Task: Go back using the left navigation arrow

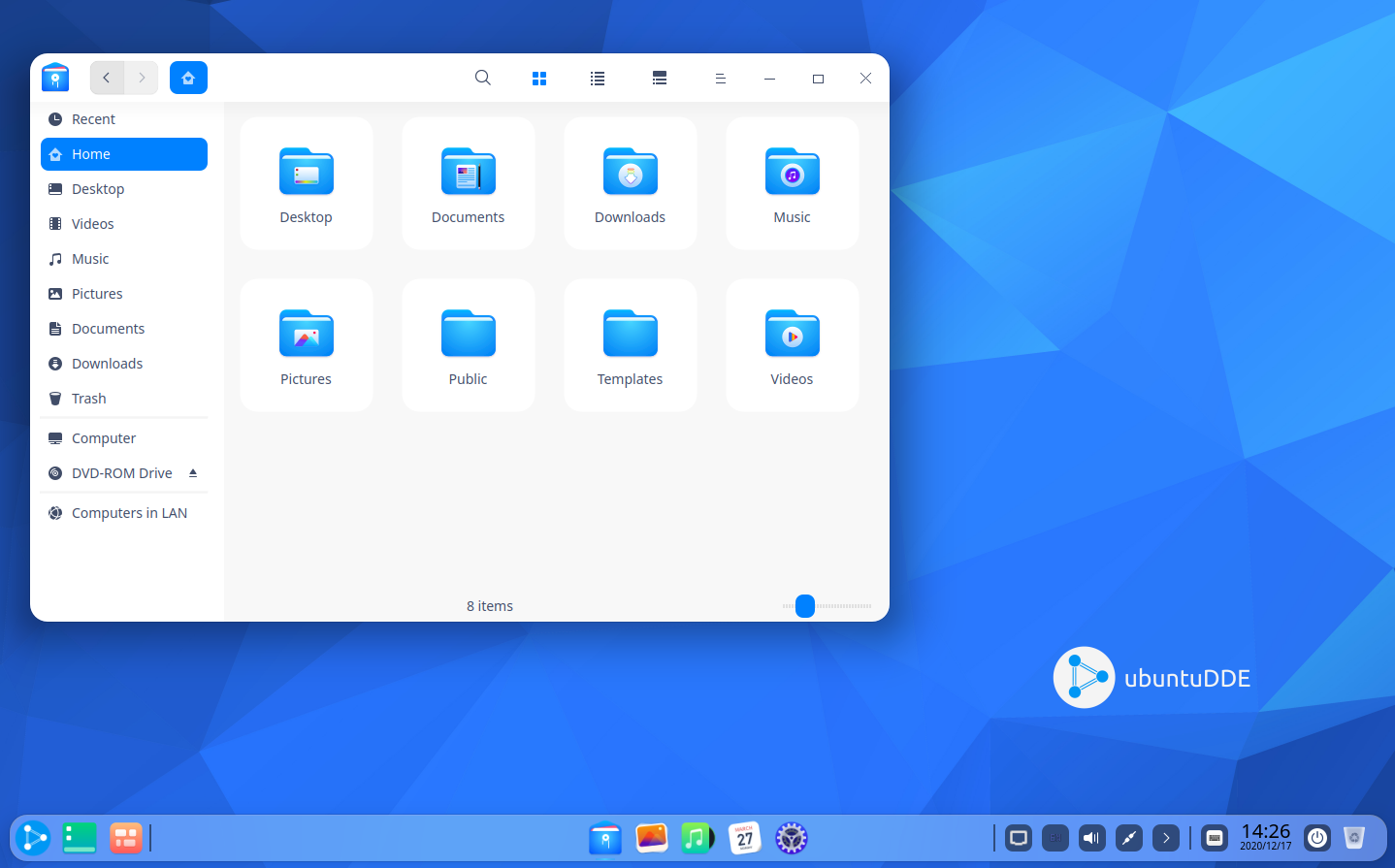Action: pos(107,78)
